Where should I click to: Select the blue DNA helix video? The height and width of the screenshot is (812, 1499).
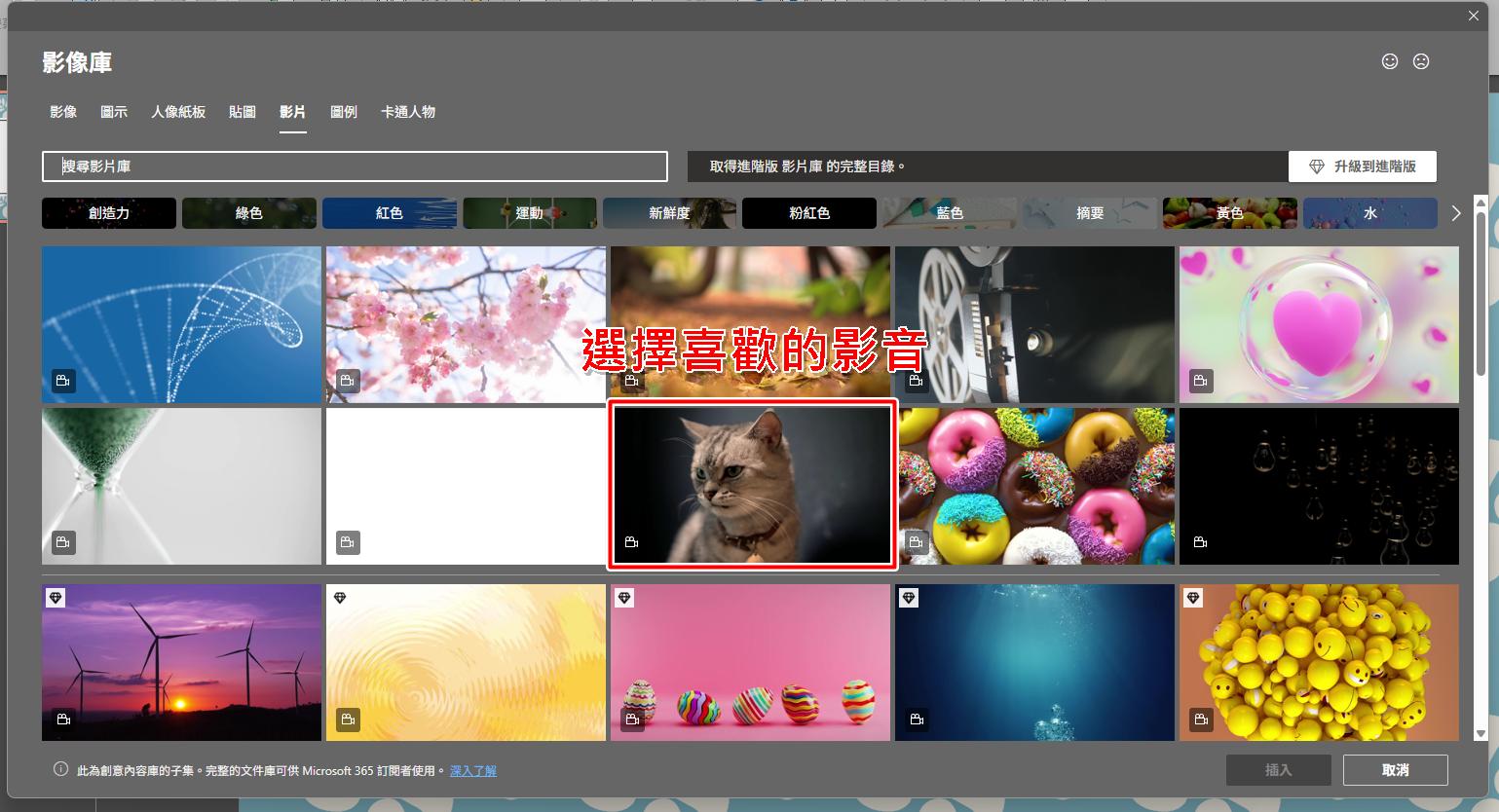pos(181,324)
